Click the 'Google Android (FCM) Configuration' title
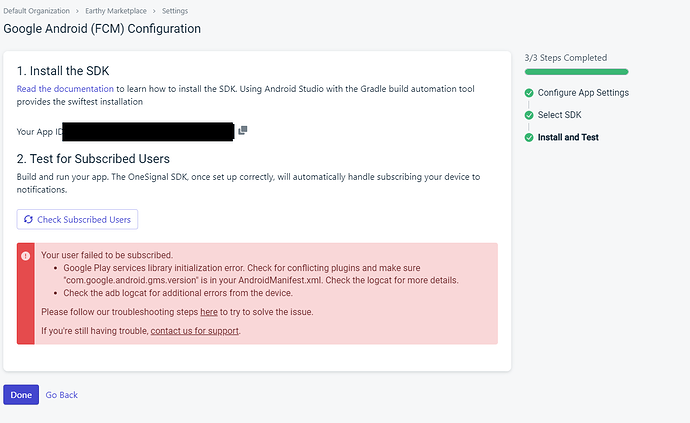Viewport: 690px width, 423px height. [102, 29]
